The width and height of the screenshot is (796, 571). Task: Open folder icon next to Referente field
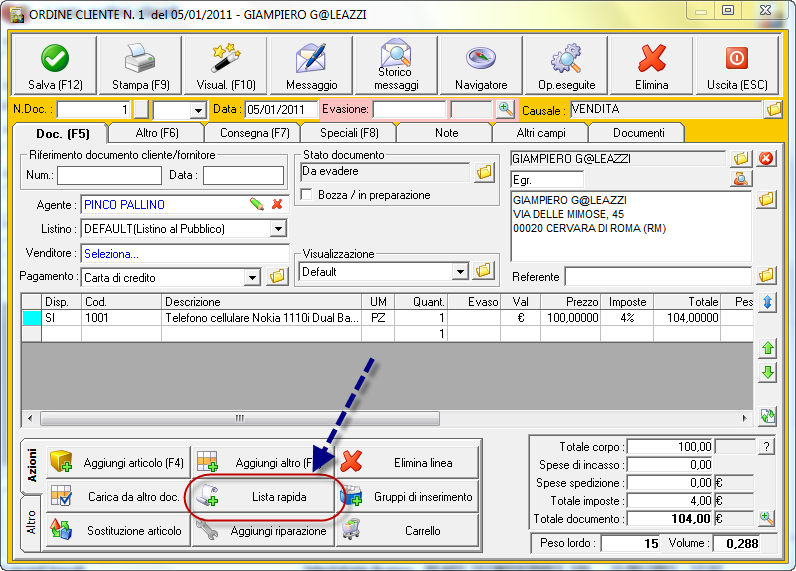coord(766,276)
